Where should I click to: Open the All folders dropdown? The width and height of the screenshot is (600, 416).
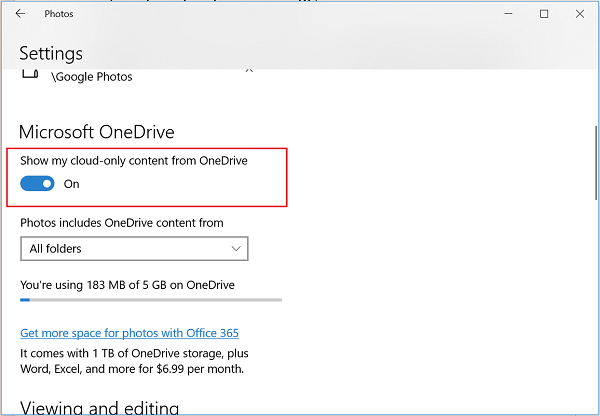(134, 249)
